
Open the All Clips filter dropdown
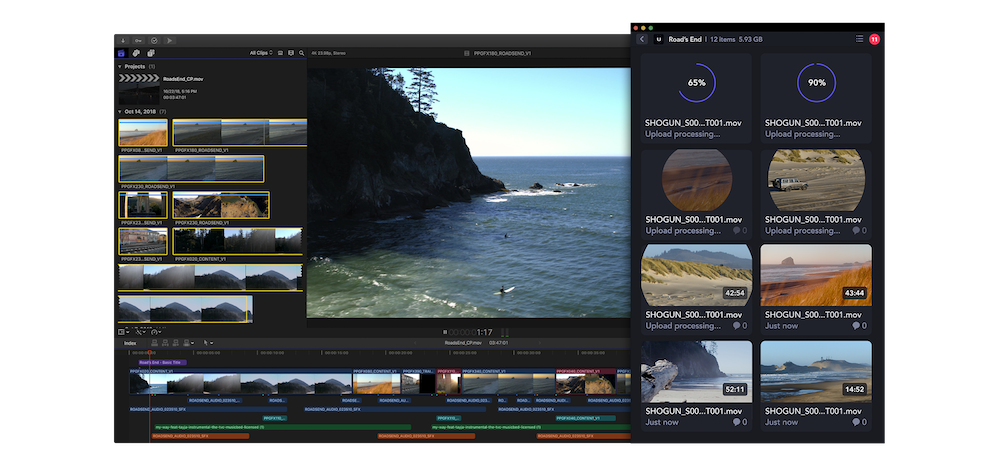click(x=261, y=53)
